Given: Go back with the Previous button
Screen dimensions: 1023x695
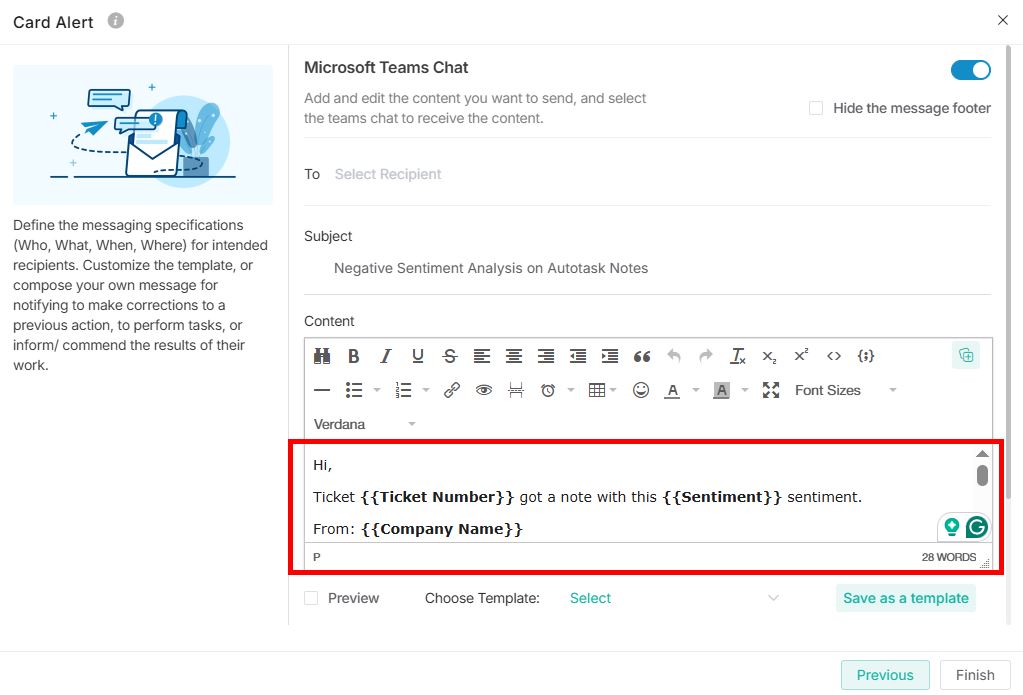Looking at the screenshot, I should pos(884,675).
